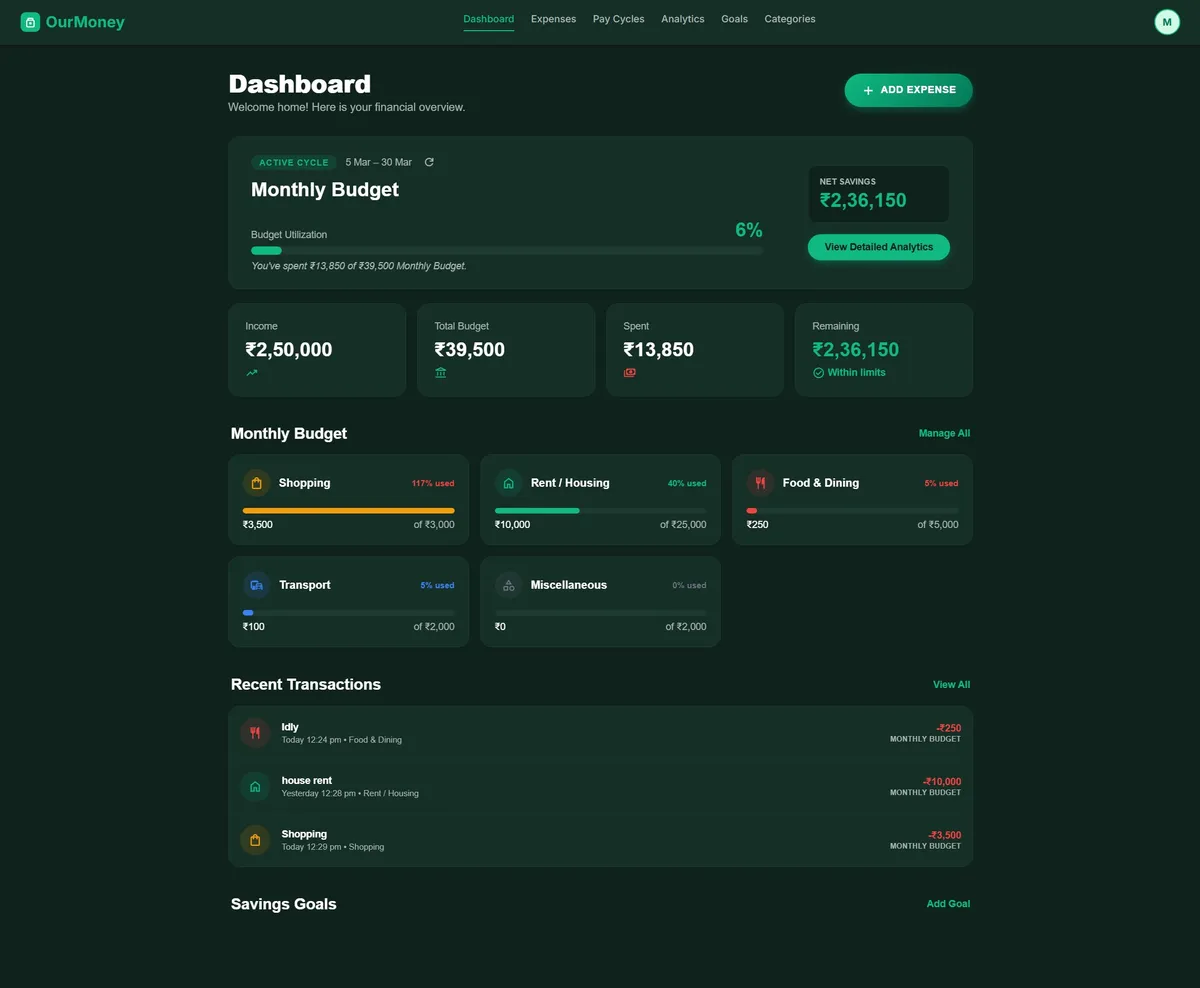Viewport: 1200px width, 988px height.
Task: Click the Income trend arrow icon
Action: 252,372
